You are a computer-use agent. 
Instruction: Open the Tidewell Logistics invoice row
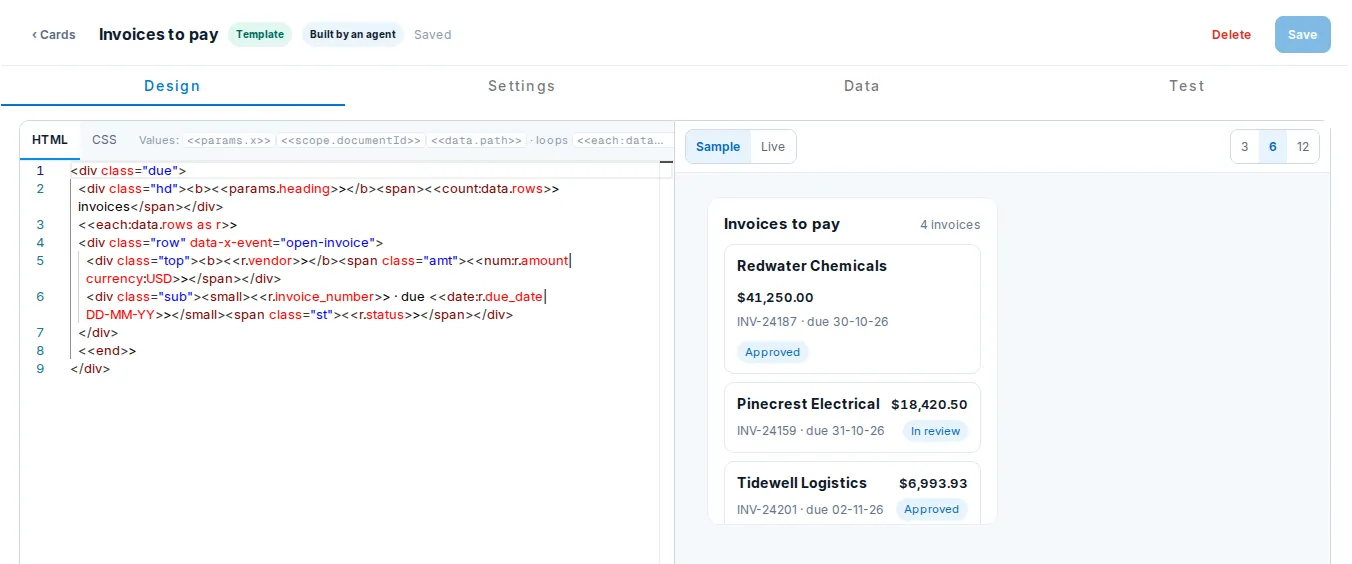tap(852, 493)
